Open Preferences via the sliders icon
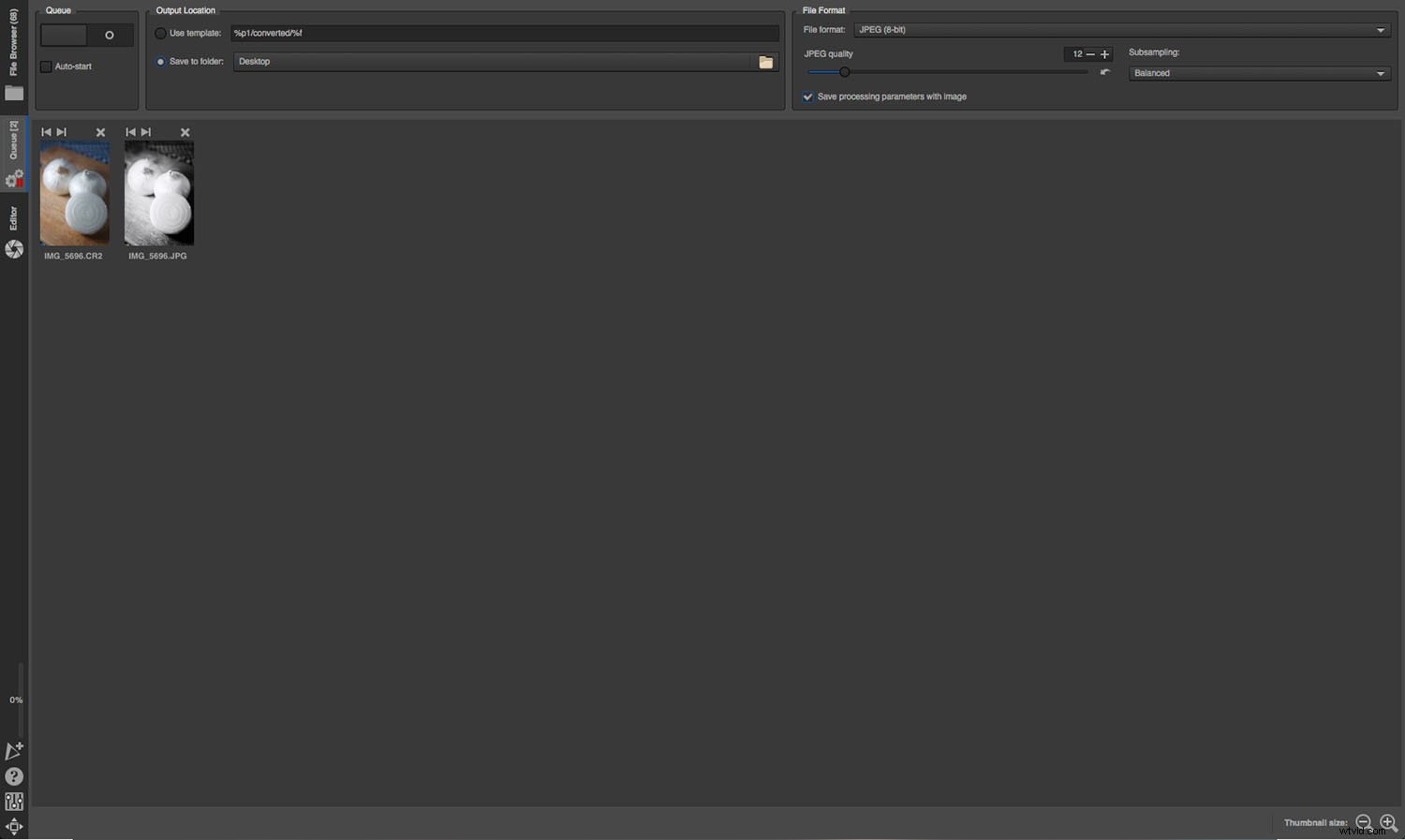Image resolution: width=1405 pixels, height=840 pixels. (14, 802)
